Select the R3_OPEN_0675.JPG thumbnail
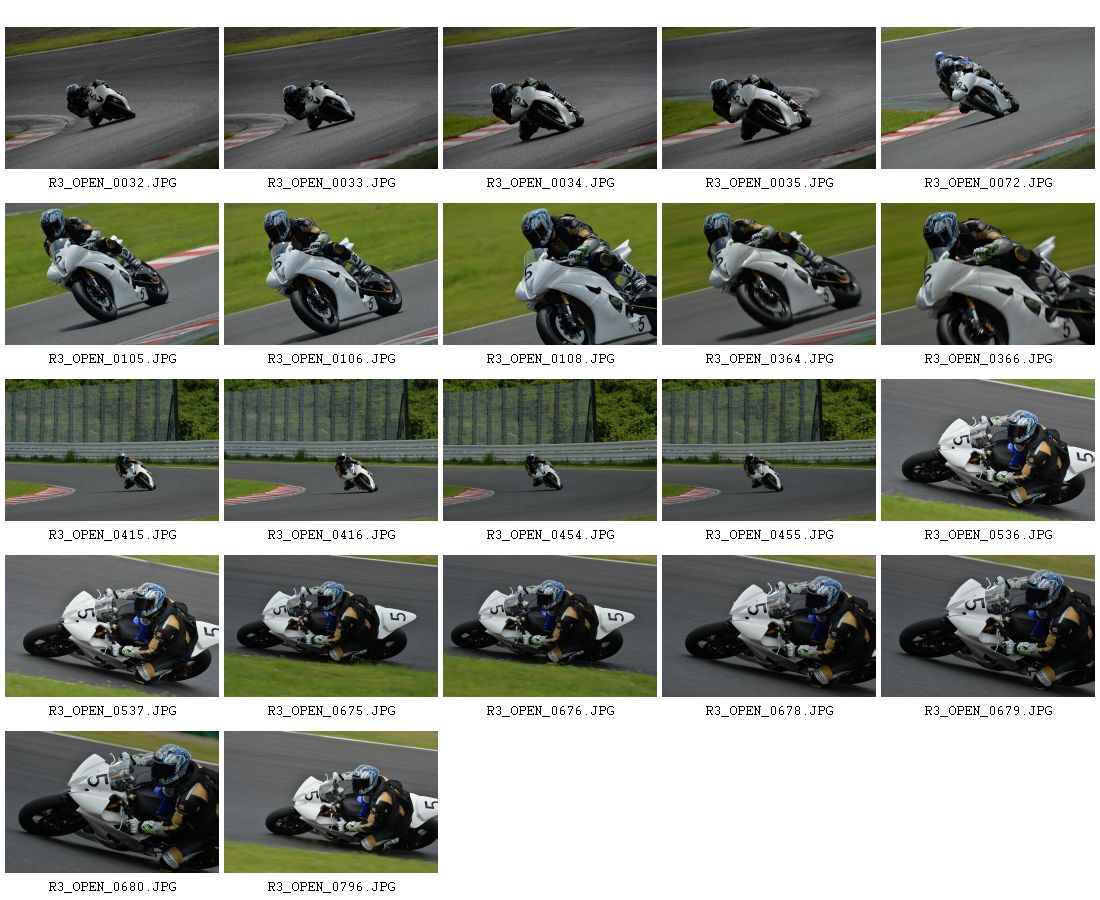Image resolution: width=1100 pixels, height=900 pixels. [331, 626]
